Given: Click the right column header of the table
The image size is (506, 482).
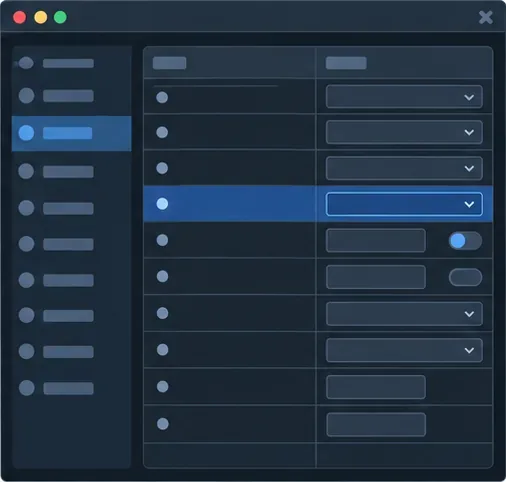Looking at the screenshot, I should click(346, 63).
